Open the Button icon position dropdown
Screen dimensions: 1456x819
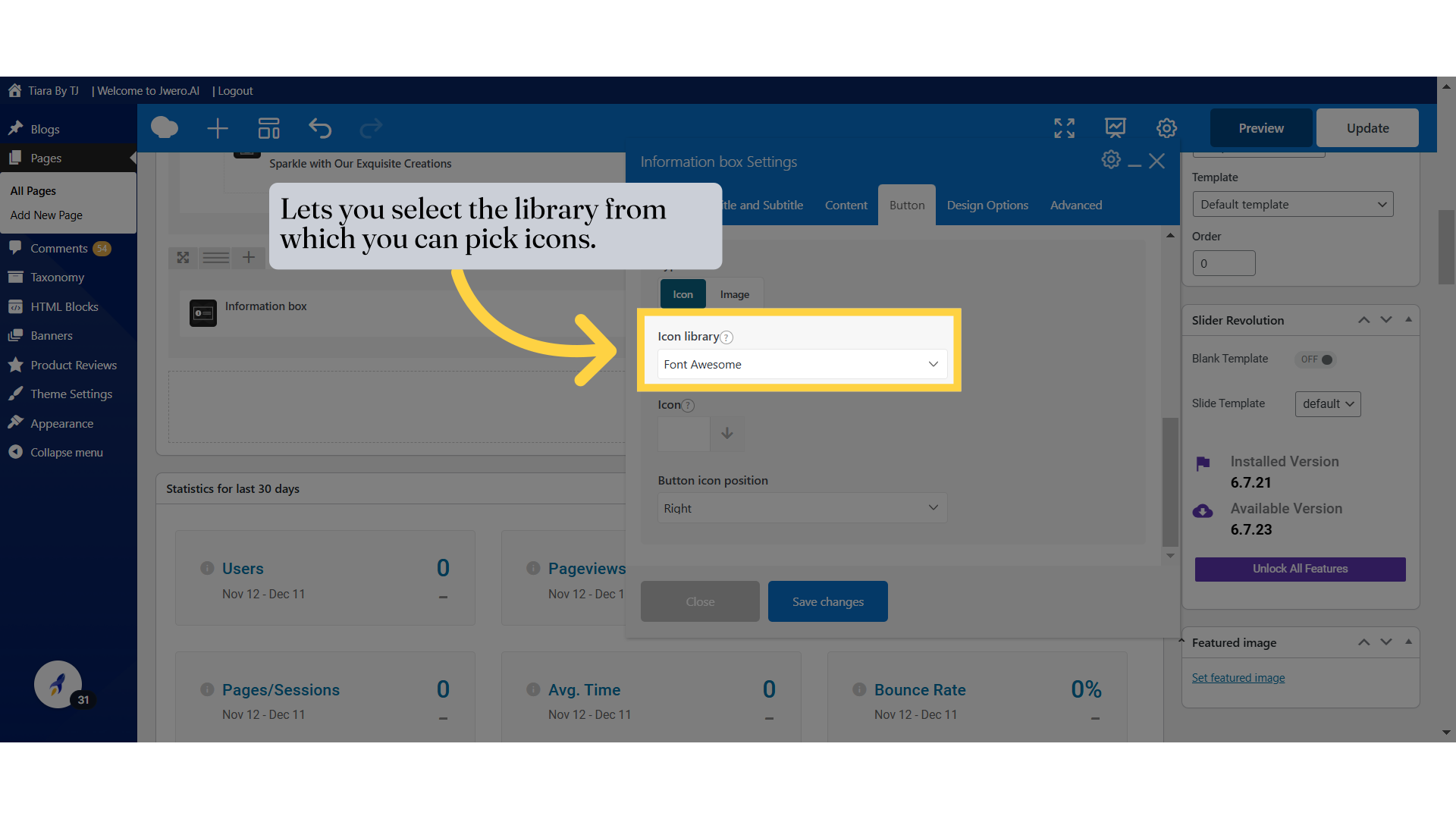click(x=802, y=508)
